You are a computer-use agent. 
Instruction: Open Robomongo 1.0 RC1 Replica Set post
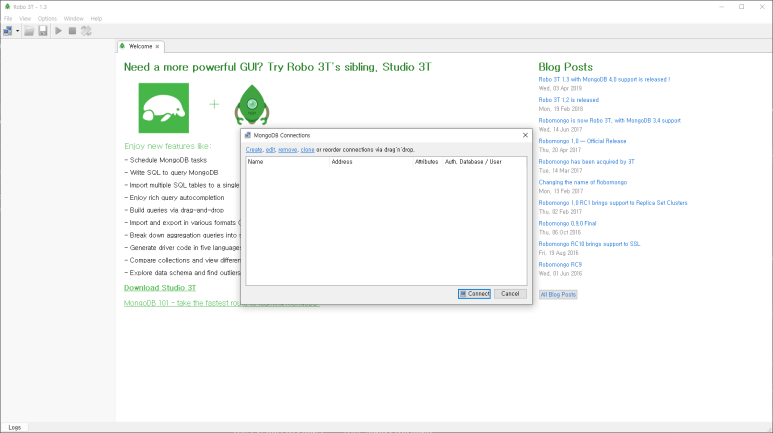click(613, 203)
